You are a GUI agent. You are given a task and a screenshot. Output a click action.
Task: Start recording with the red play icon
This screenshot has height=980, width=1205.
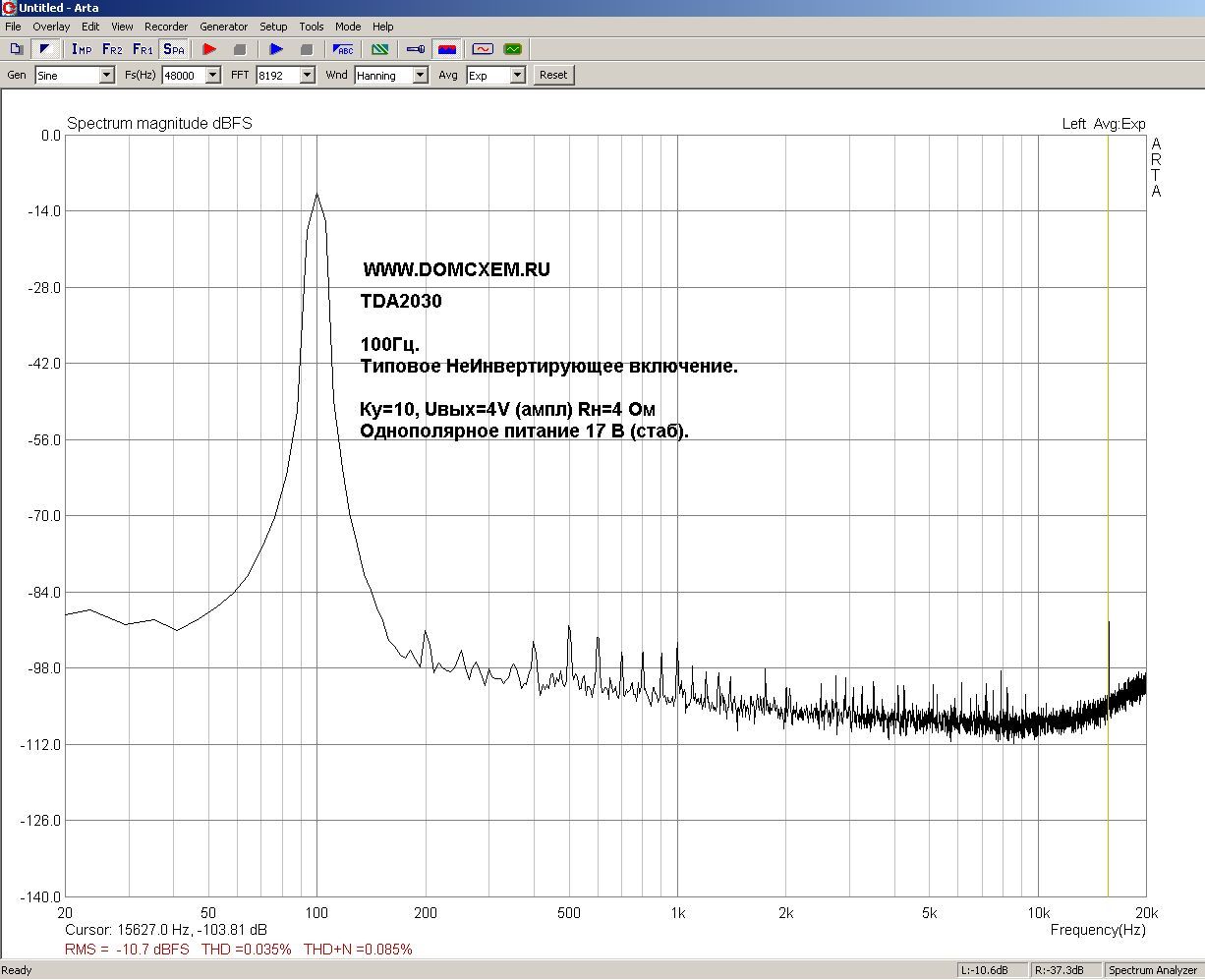[x=209, y=48]
